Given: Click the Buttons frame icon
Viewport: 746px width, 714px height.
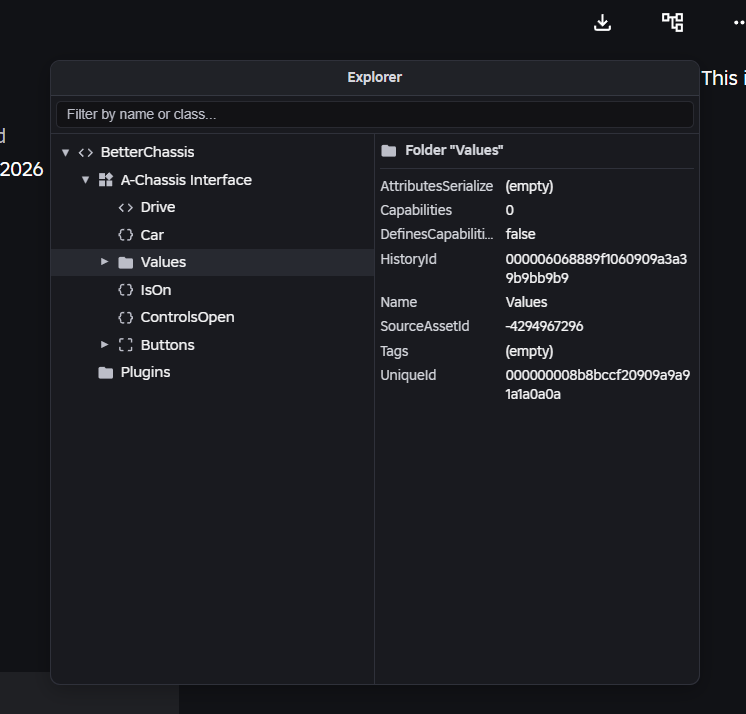Looking at the screenshot, I should pos(126,345).
